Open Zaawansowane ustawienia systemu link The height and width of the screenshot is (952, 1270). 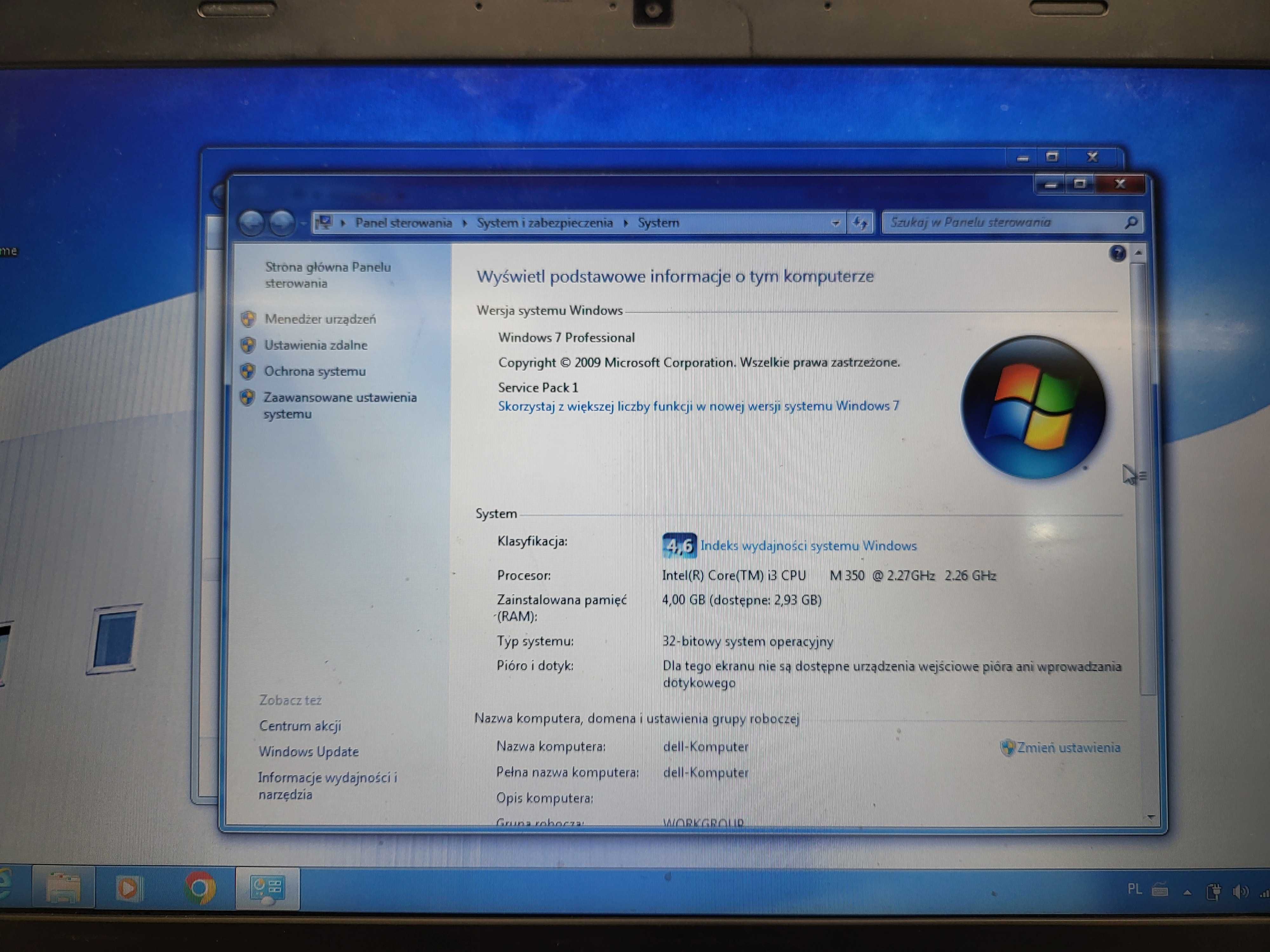click(340, 405)
